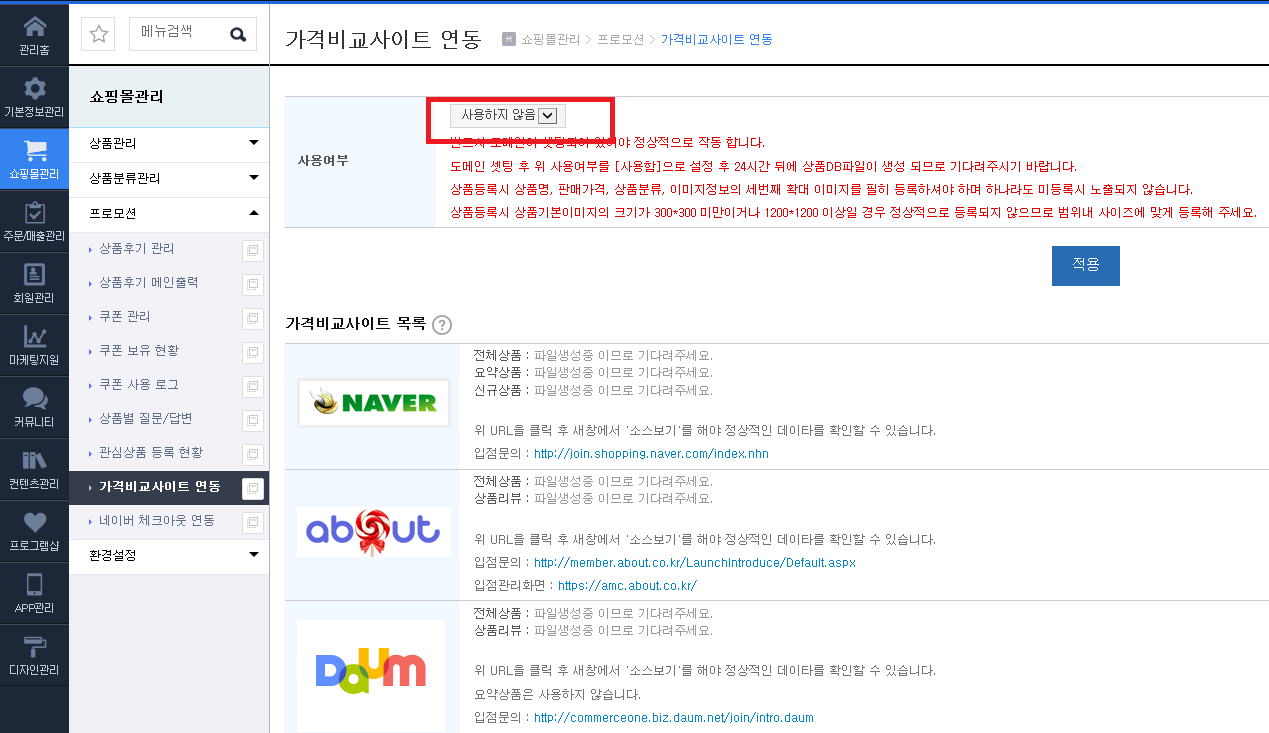Open 디자인관리 paint roller icon
This screenshot has width=1269, height=733.
[34, 646]
